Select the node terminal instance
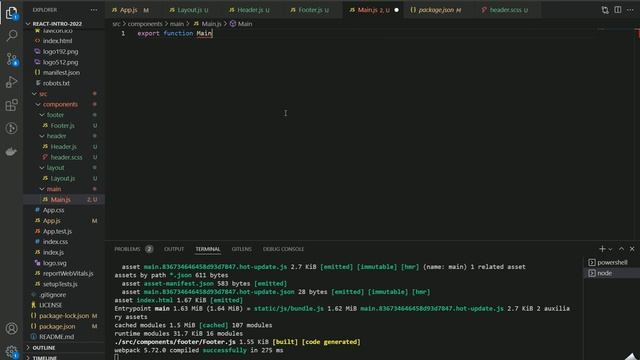640x360 pixels. point(611,273)
